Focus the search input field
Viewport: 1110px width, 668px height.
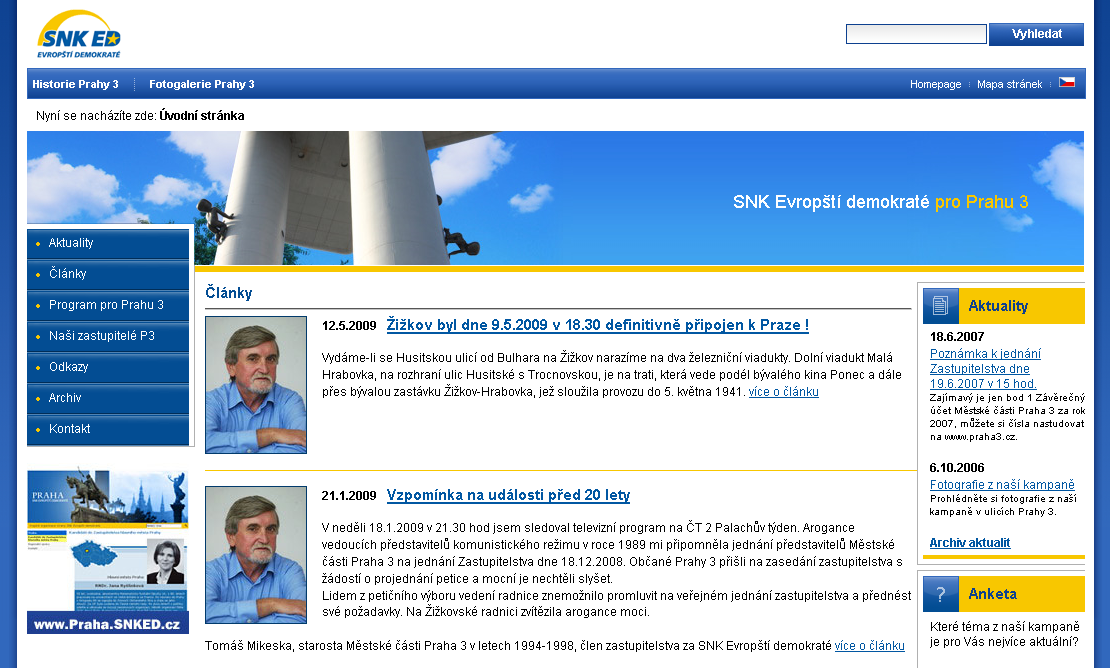(x=916, y=34)
